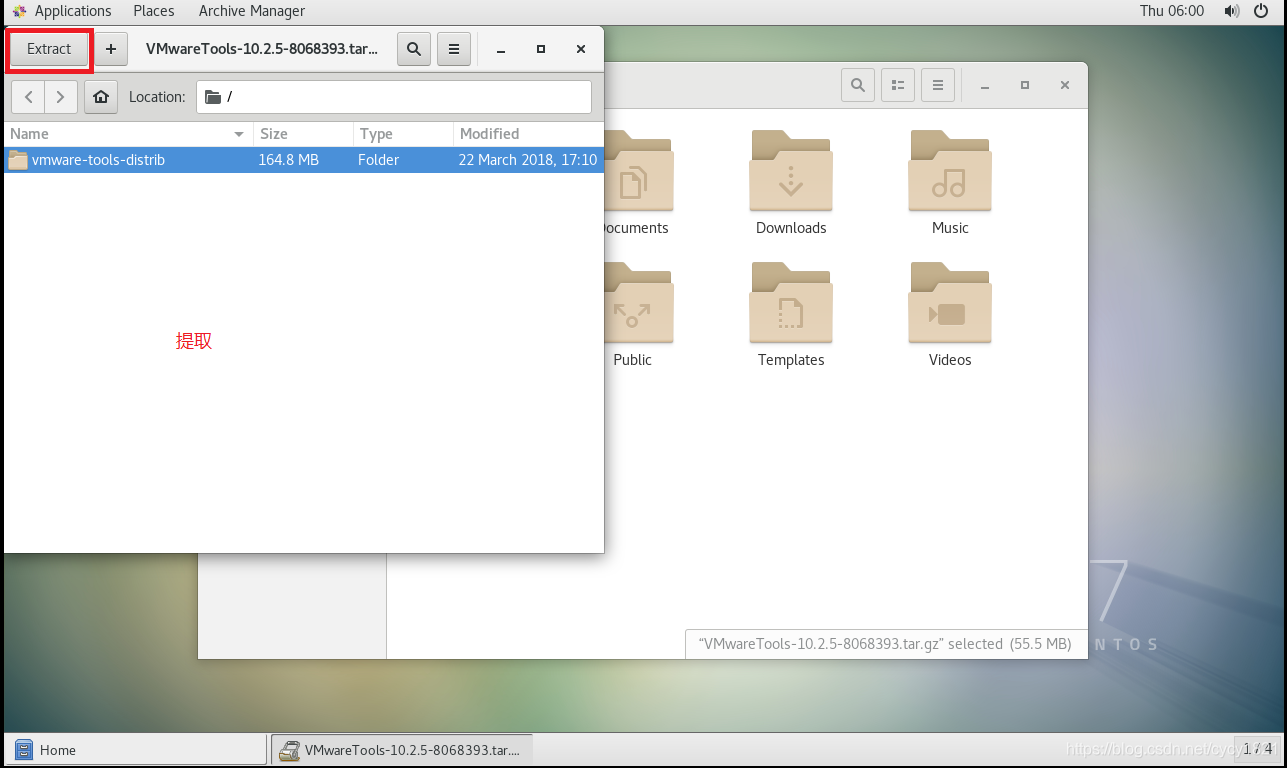Sort by the Modified column header
The image size is (1287, 768).
(528, 134)
